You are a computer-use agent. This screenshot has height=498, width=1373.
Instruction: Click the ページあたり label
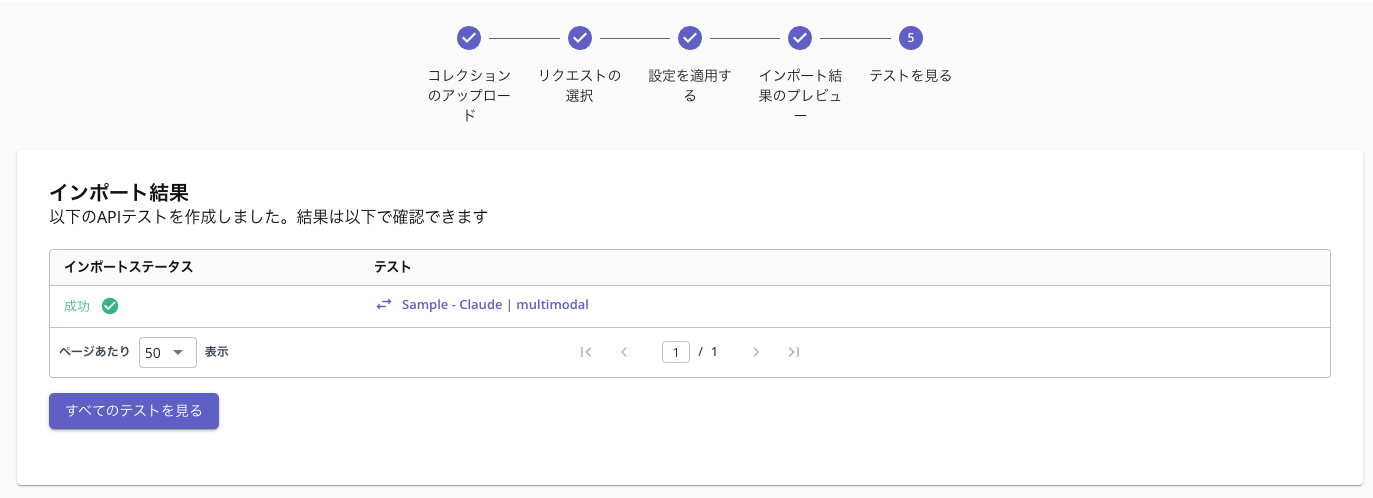point(95,352)
